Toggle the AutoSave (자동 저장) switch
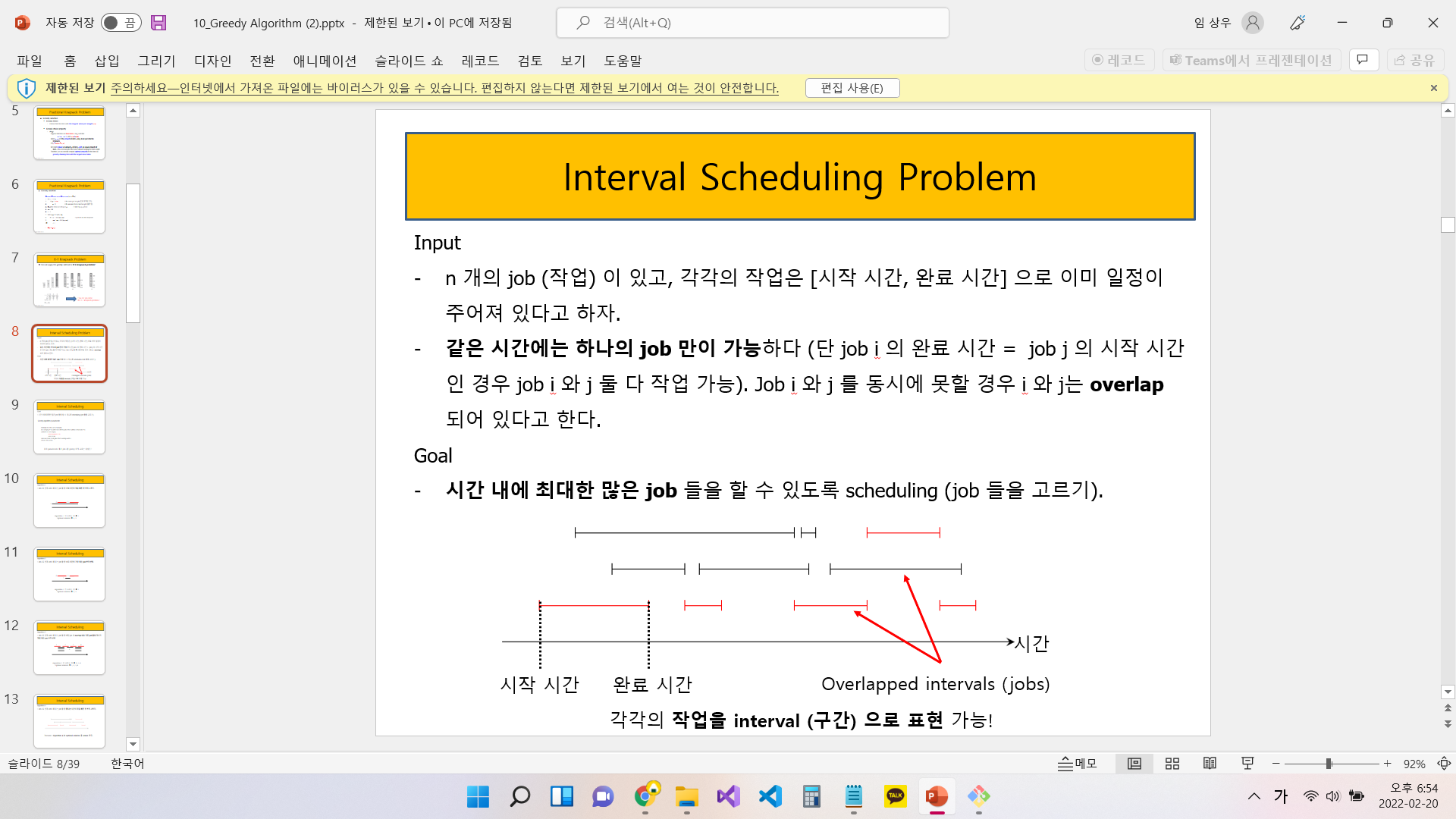The width and height of the screenshot is (1456, 819). 120,23
